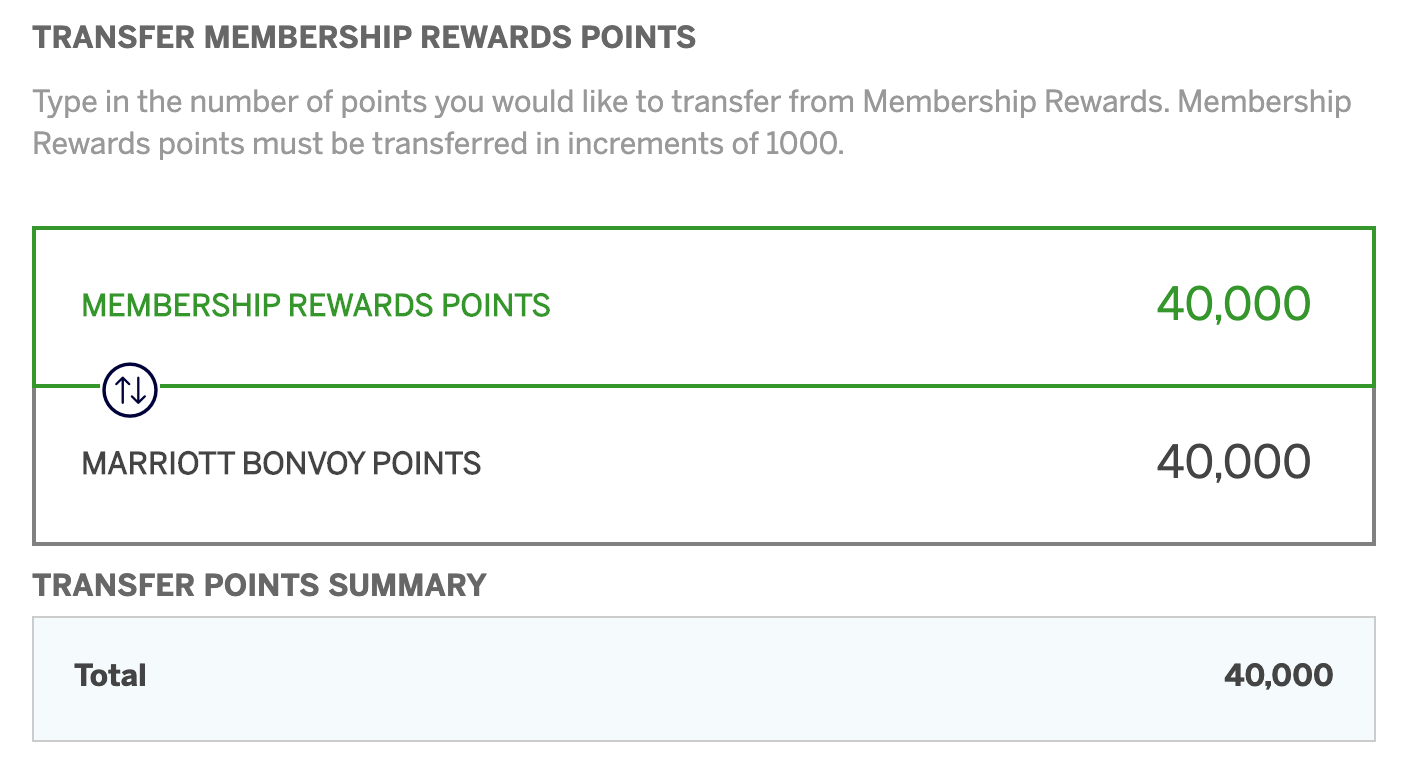Viewport: 1406px width, 772px height.
Task: Click empty space right of MEMBERSHIP REWARDS POINTS label
Action: [x=850, y=306]
